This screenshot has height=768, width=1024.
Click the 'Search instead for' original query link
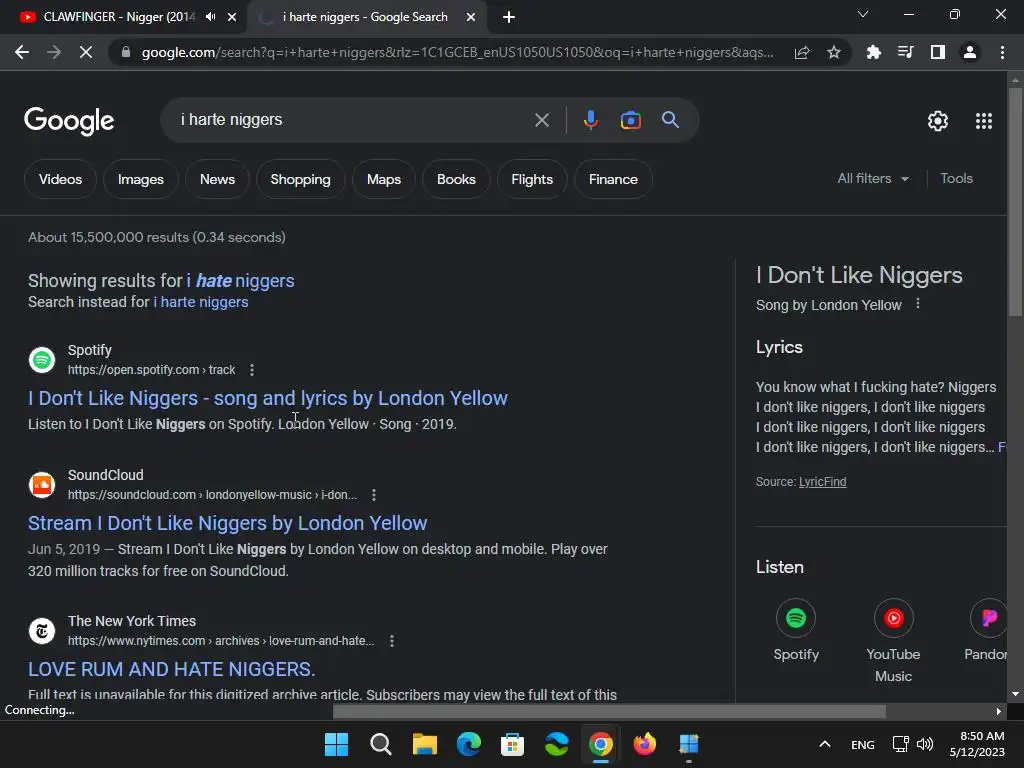click(200, 302)
